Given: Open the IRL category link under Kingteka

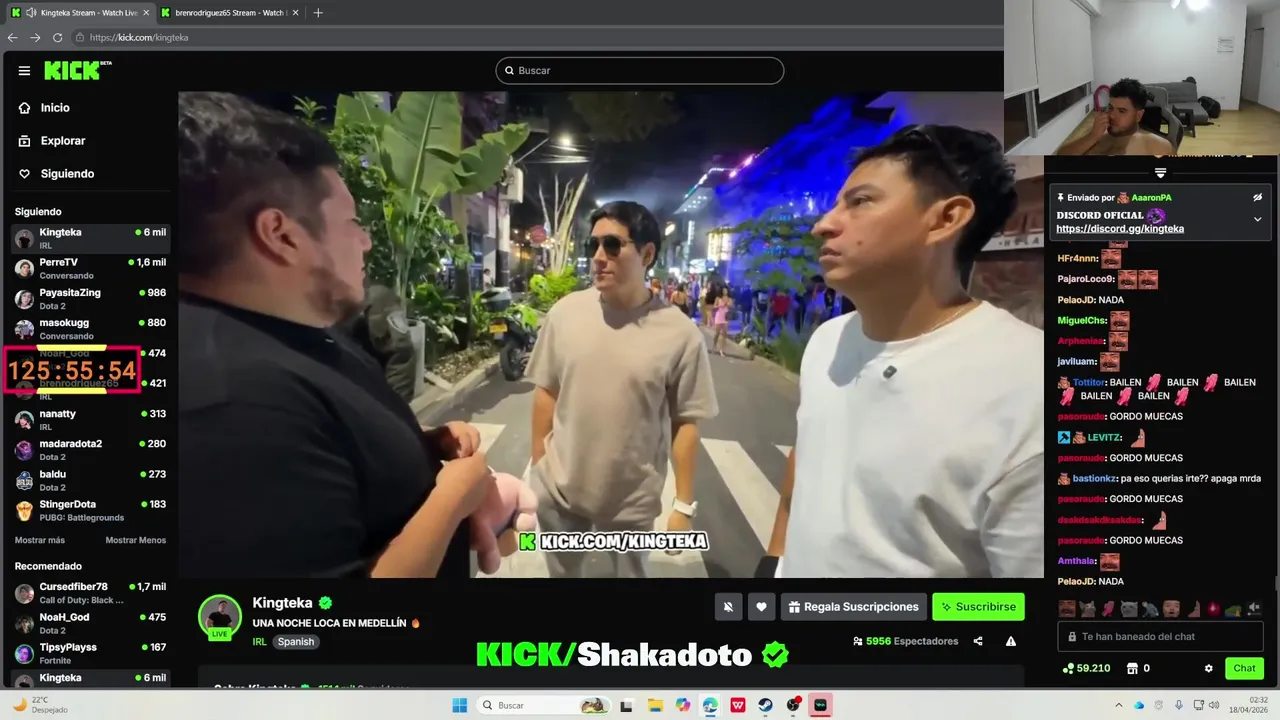Looking at the screenshot, I should pyautogui.click(x=259, y=642).
